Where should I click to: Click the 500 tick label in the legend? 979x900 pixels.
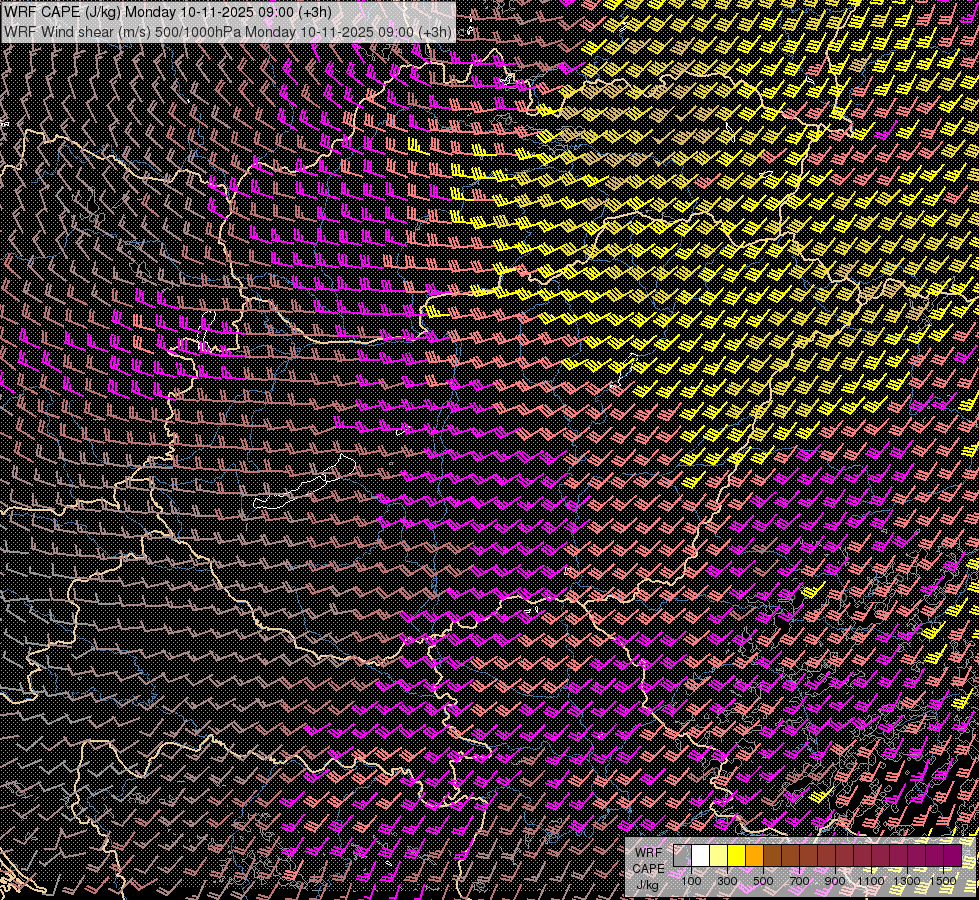[763, 881]
